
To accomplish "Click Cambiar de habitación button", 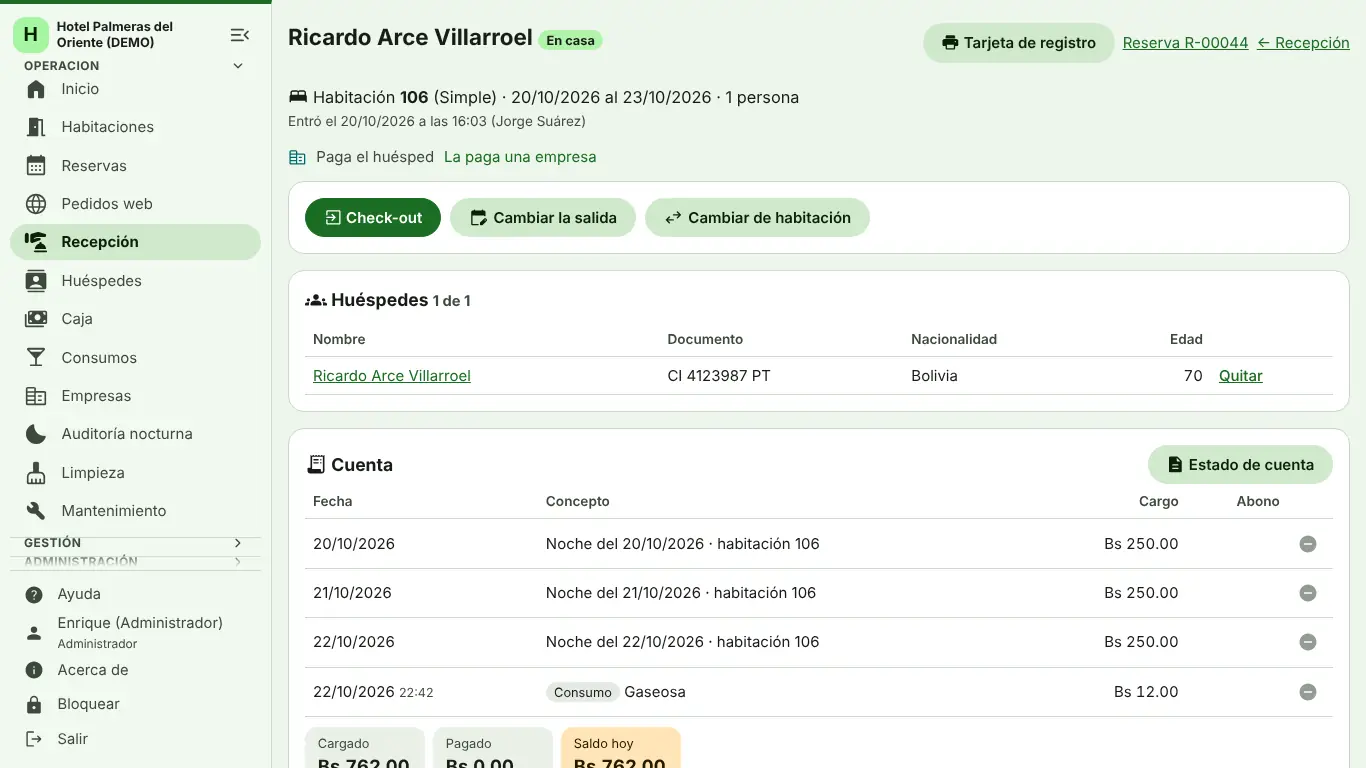I will (757, 218).
